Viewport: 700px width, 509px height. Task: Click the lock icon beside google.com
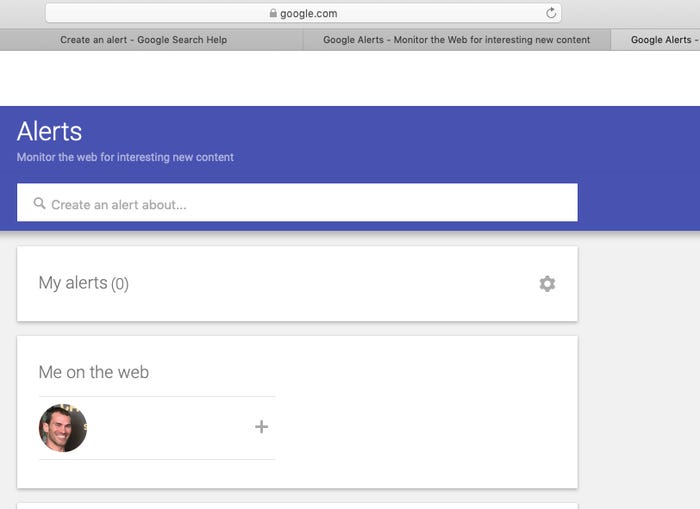pos(273,13)
